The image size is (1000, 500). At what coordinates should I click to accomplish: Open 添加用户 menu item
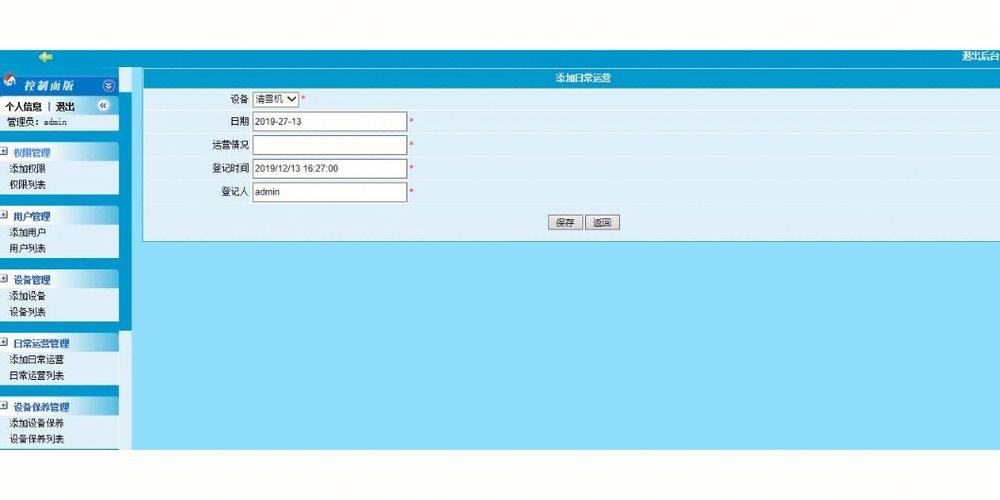point(27,232)
